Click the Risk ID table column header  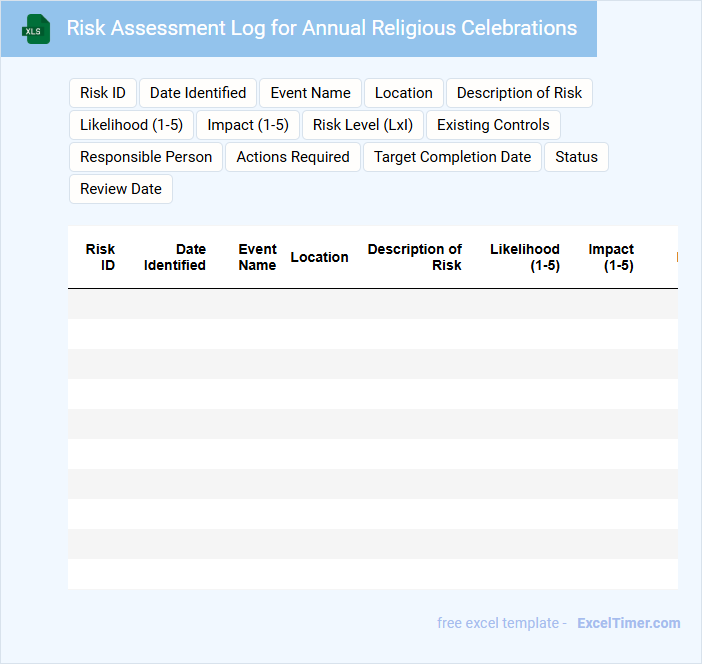click(100, 257)
